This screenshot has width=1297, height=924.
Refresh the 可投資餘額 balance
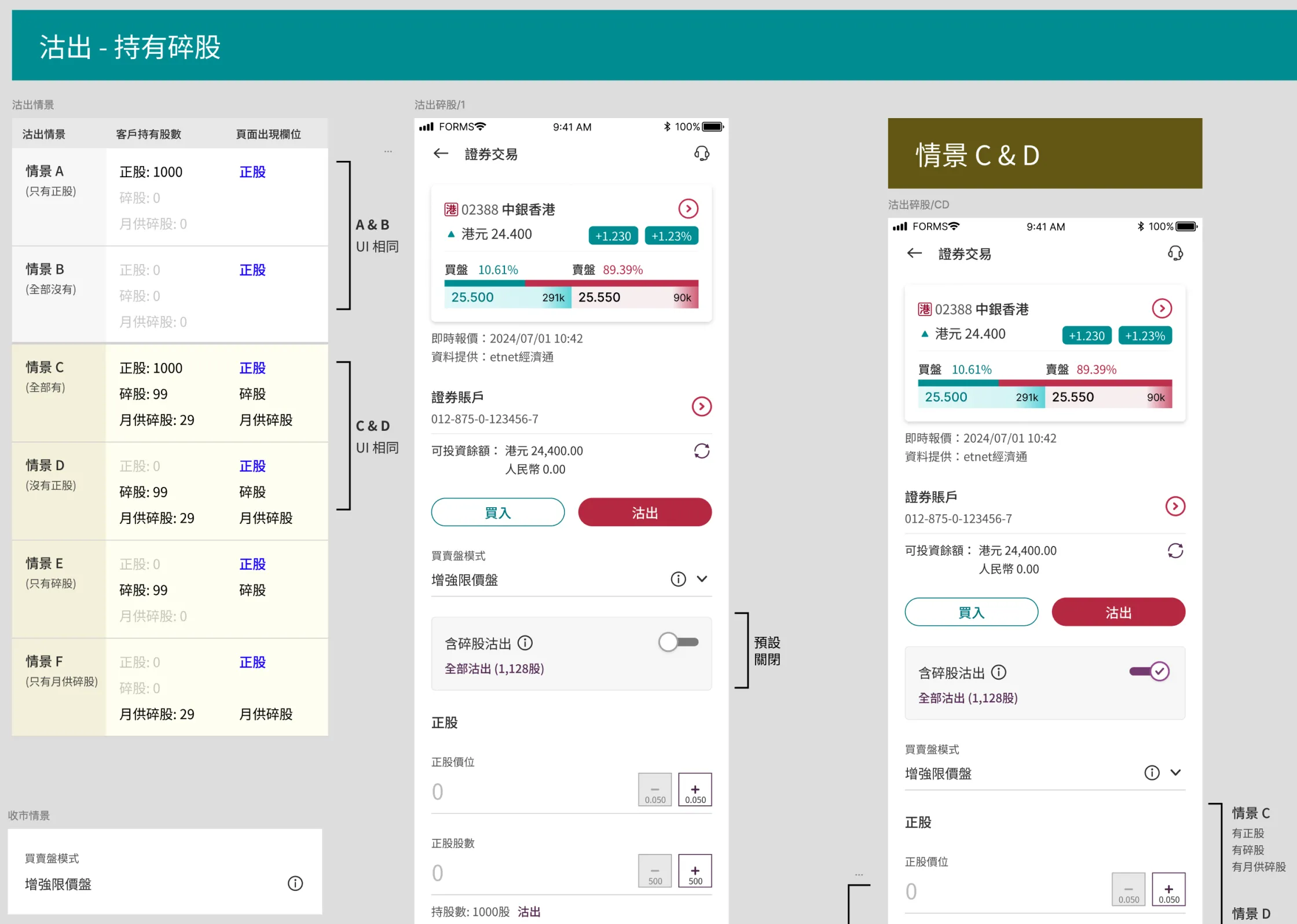point(702,451)
